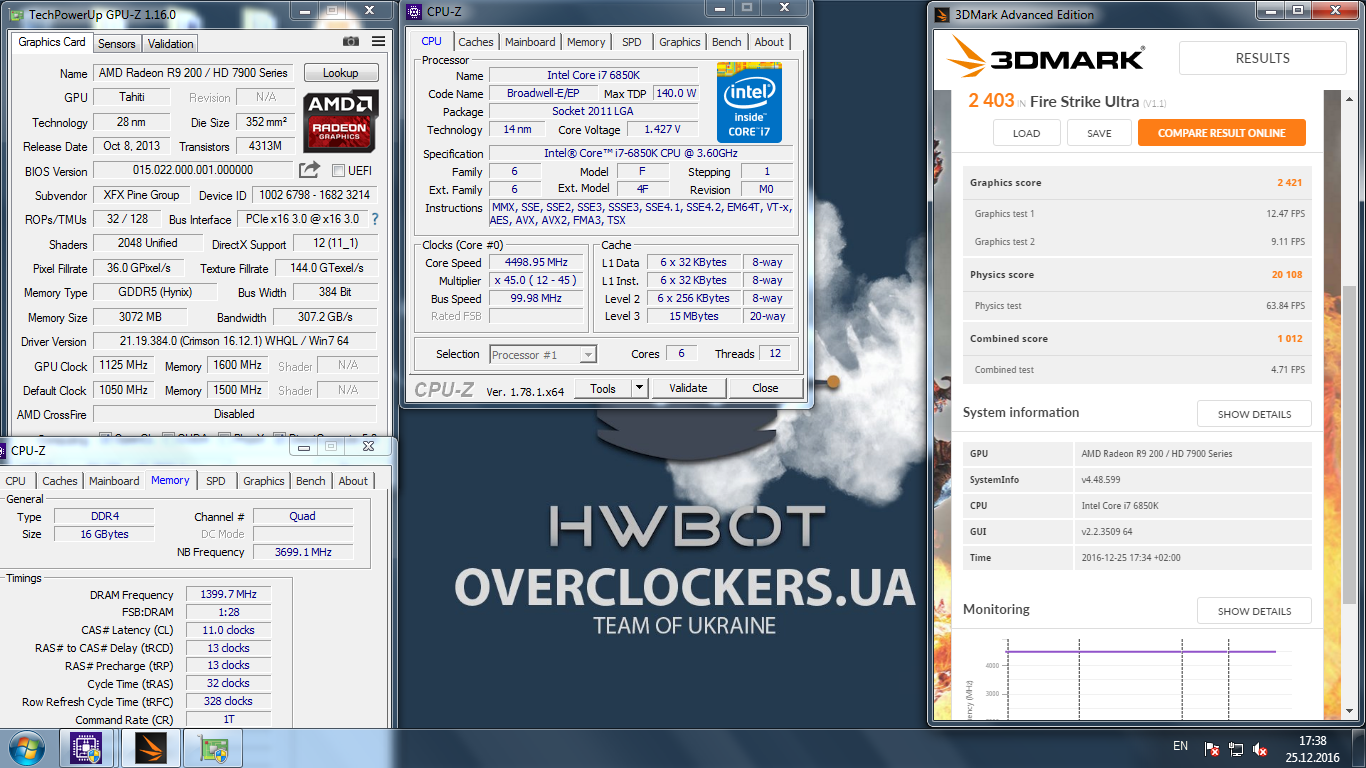Click the title bar icon of the CPU-Z processor window
1366x768 pixels.
[415, 13]
